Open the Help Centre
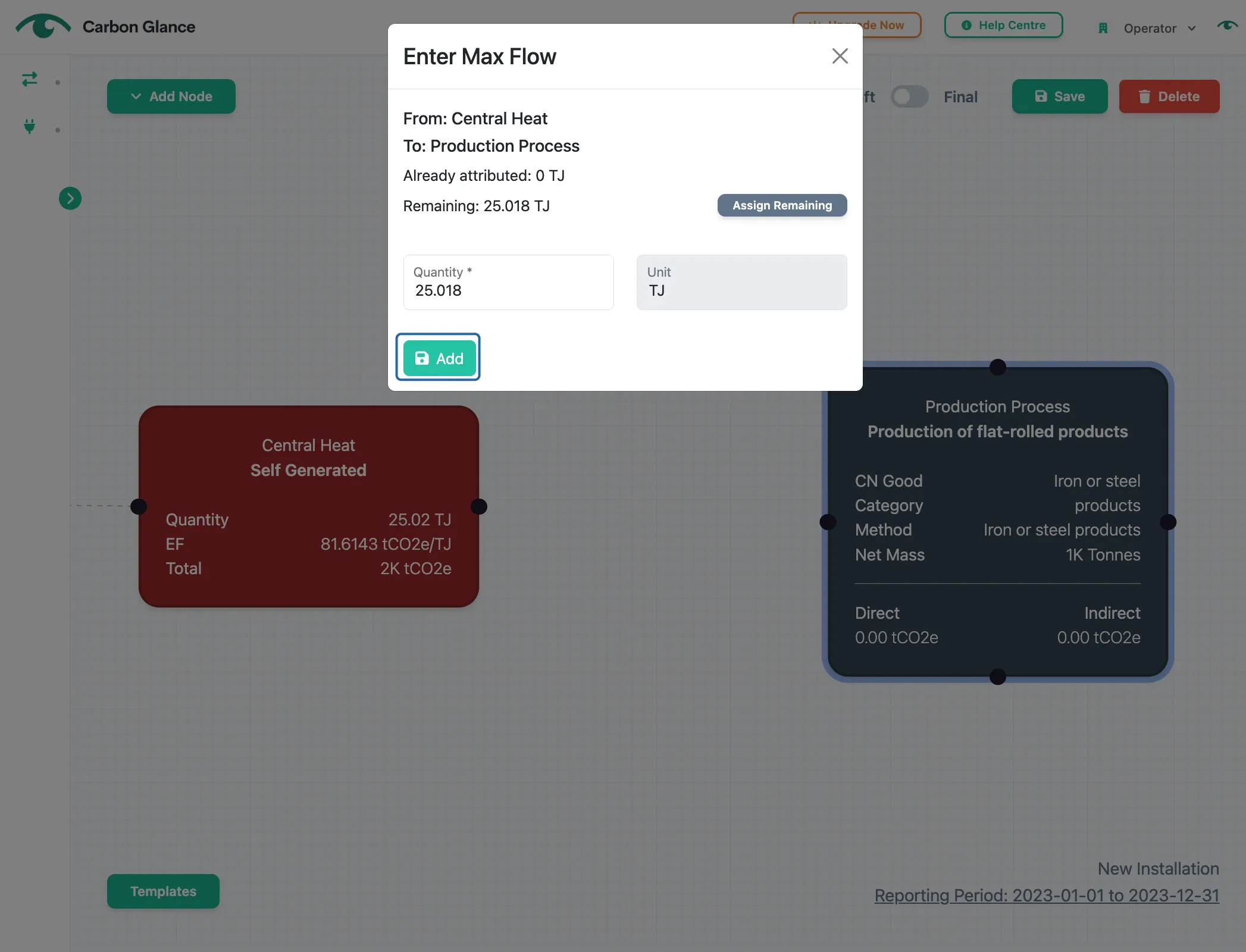 coord(1003,25)
